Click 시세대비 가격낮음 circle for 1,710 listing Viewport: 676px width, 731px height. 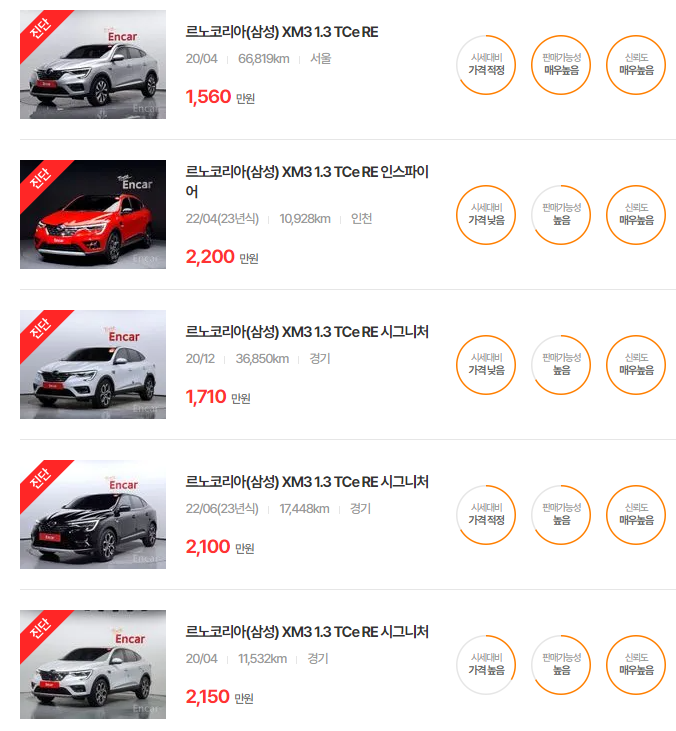[486, 365]
